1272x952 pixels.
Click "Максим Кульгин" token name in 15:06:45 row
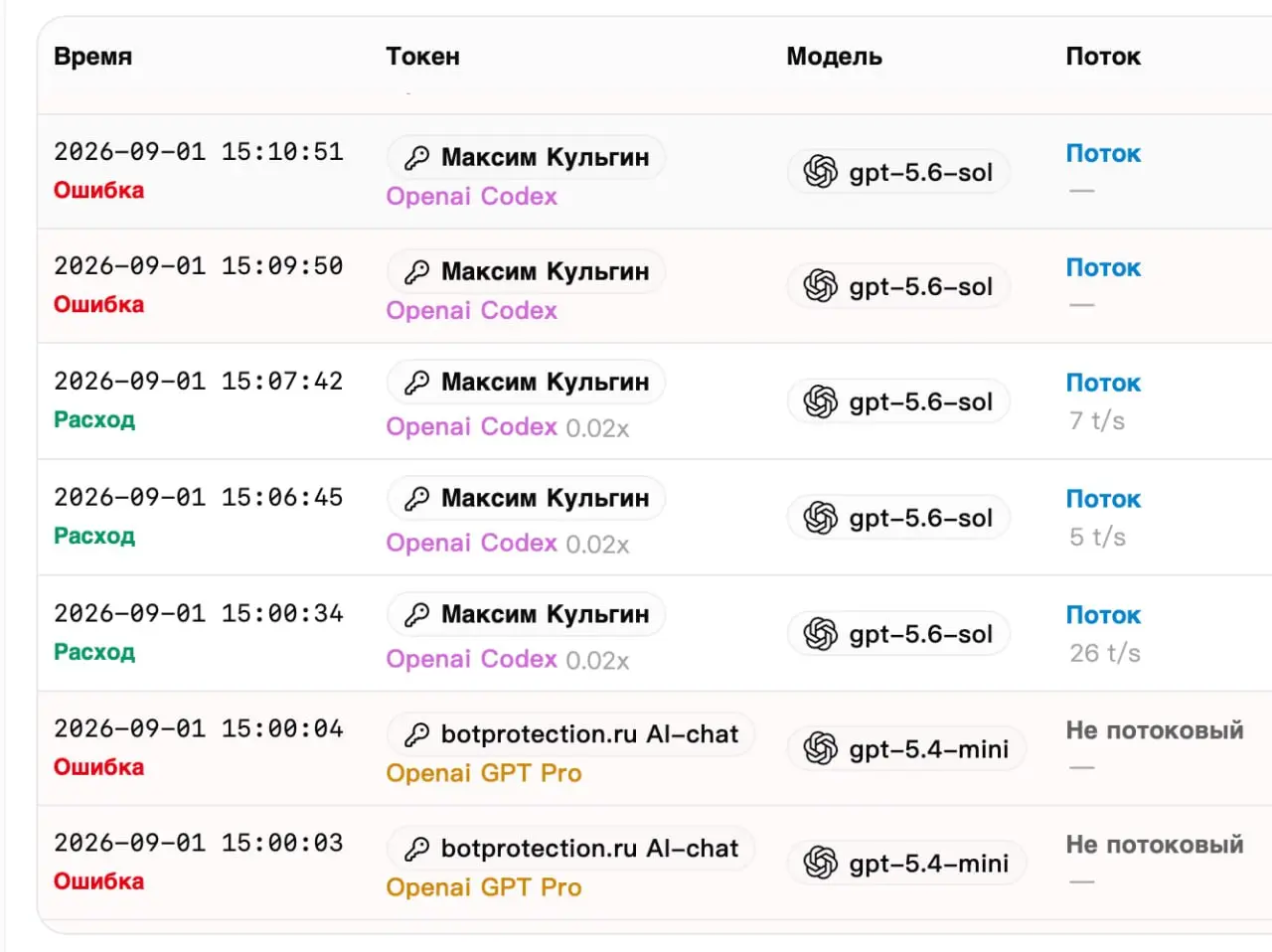click(x=546, y=499)
